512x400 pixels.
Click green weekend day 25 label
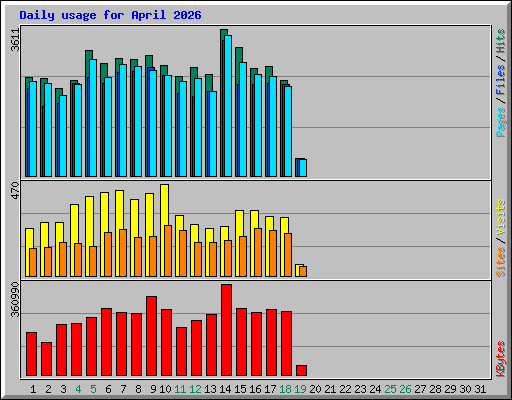(x=391, y=389)
